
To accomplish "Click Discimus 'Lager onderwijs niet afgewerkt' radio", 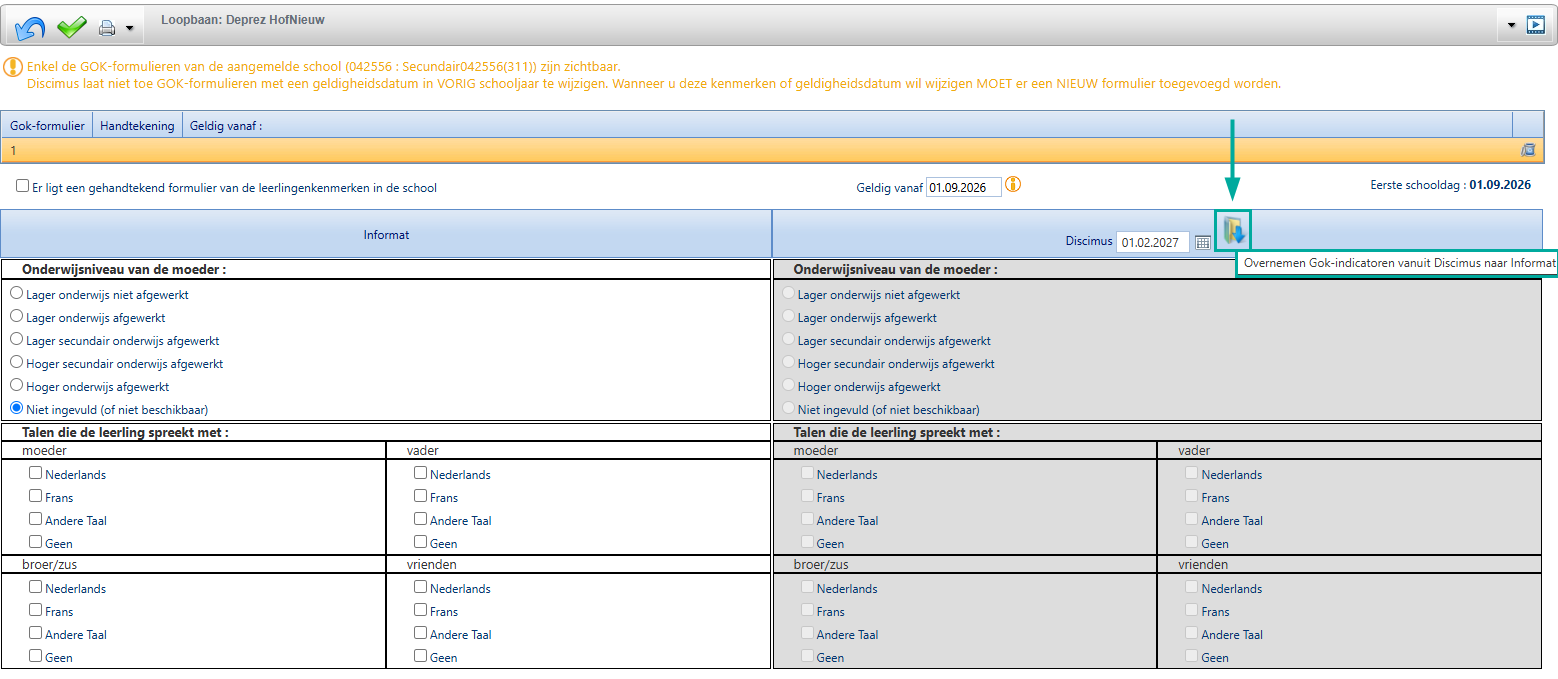I will (788, 294).
